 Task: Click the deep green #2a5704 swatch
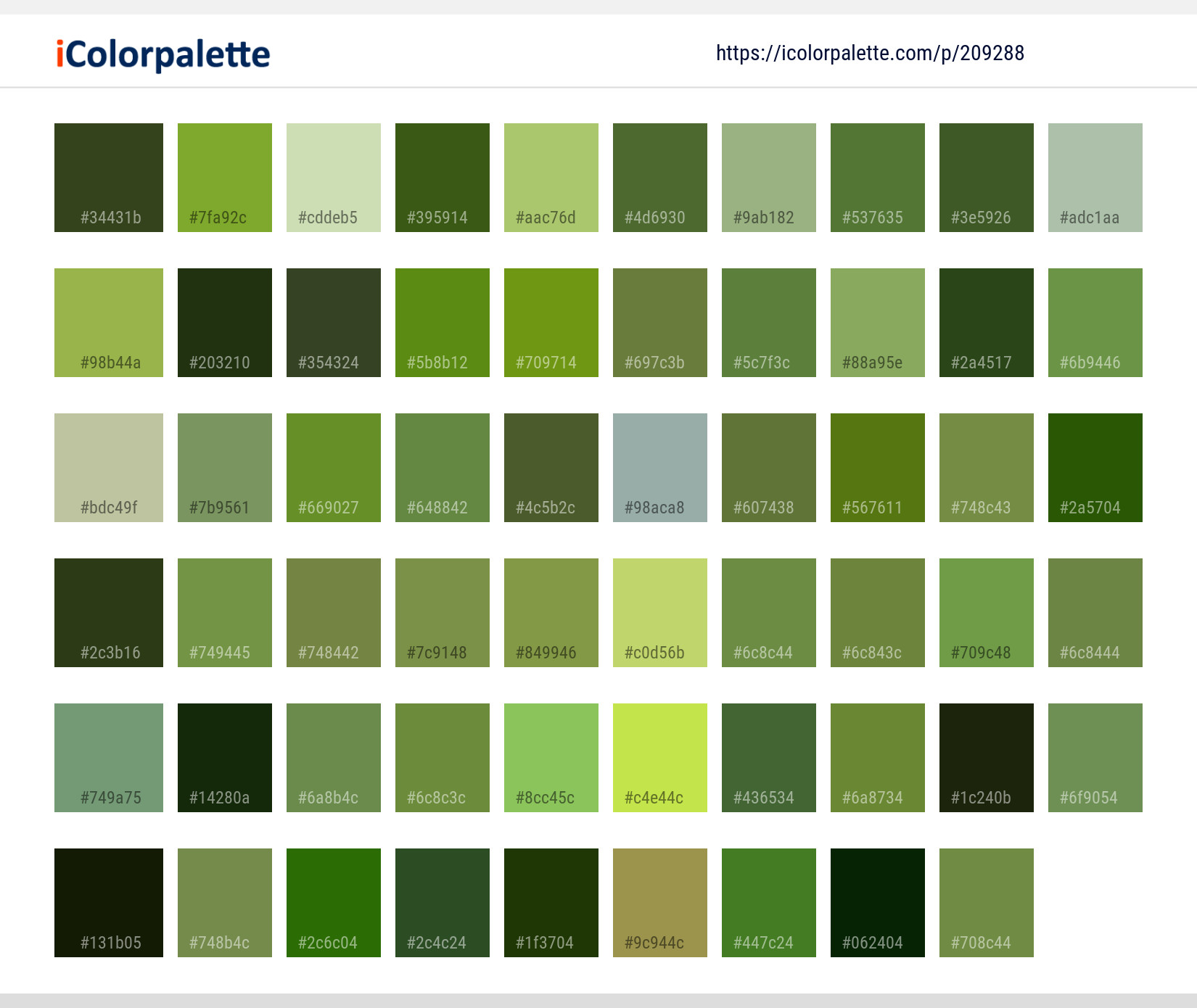click(x=1095, y=468)
